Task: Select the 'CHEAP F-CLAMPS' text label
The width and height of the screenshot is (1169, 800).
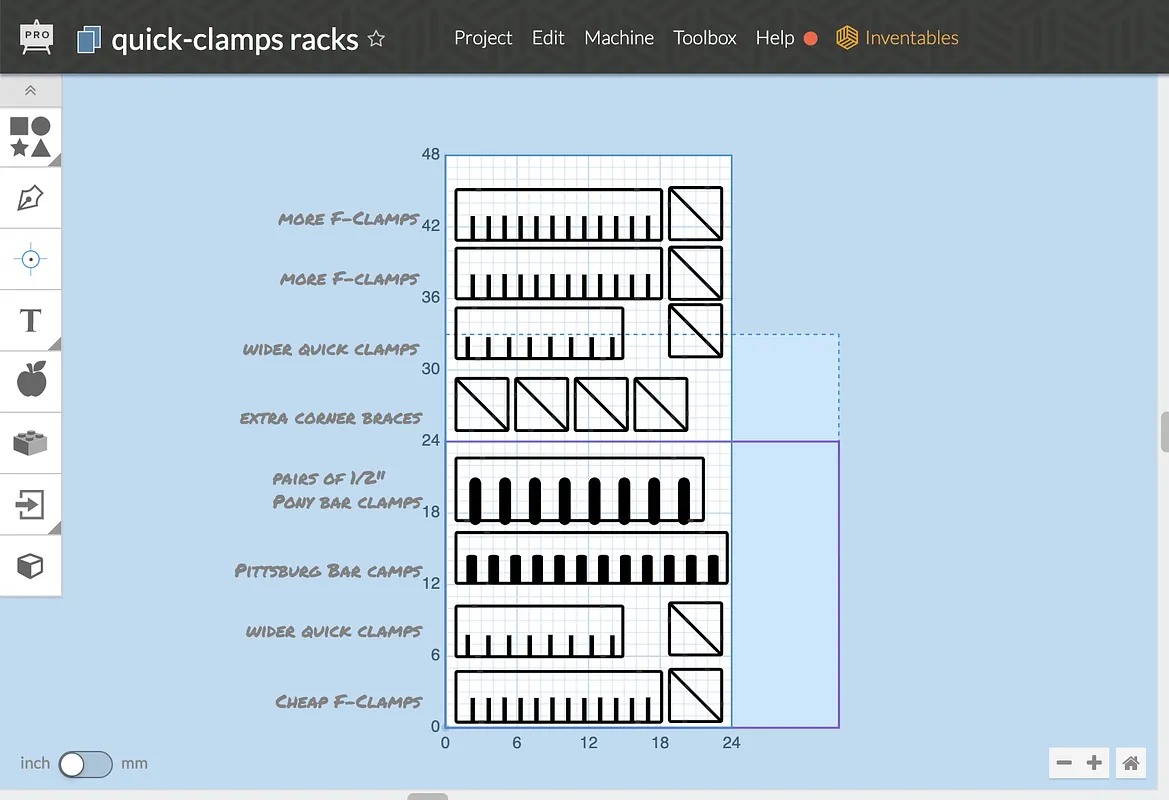Action: pos(348,702)
